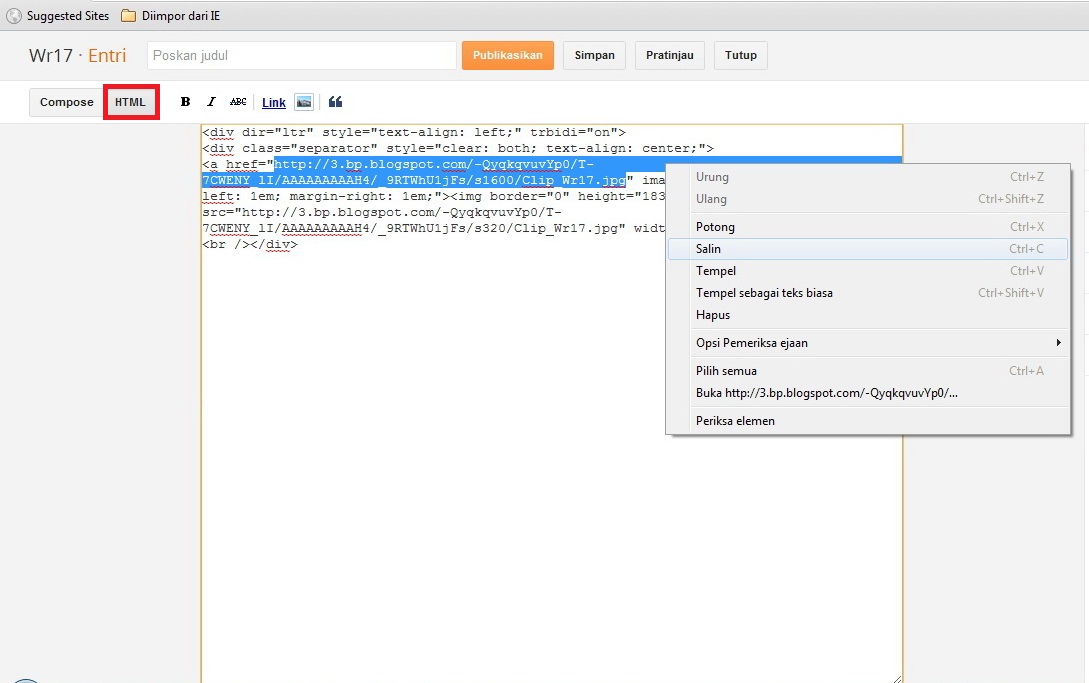The width and height of the screenshot is (1089, 683).
Task: Click the orange Publikasikan button
Action: (x=508, y=56)
